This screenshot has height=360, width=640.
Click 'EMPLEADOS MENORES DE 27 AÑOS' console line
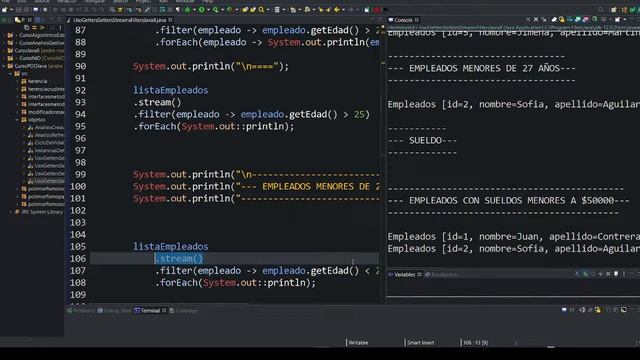pyautogui.click(x=481, y=68)
